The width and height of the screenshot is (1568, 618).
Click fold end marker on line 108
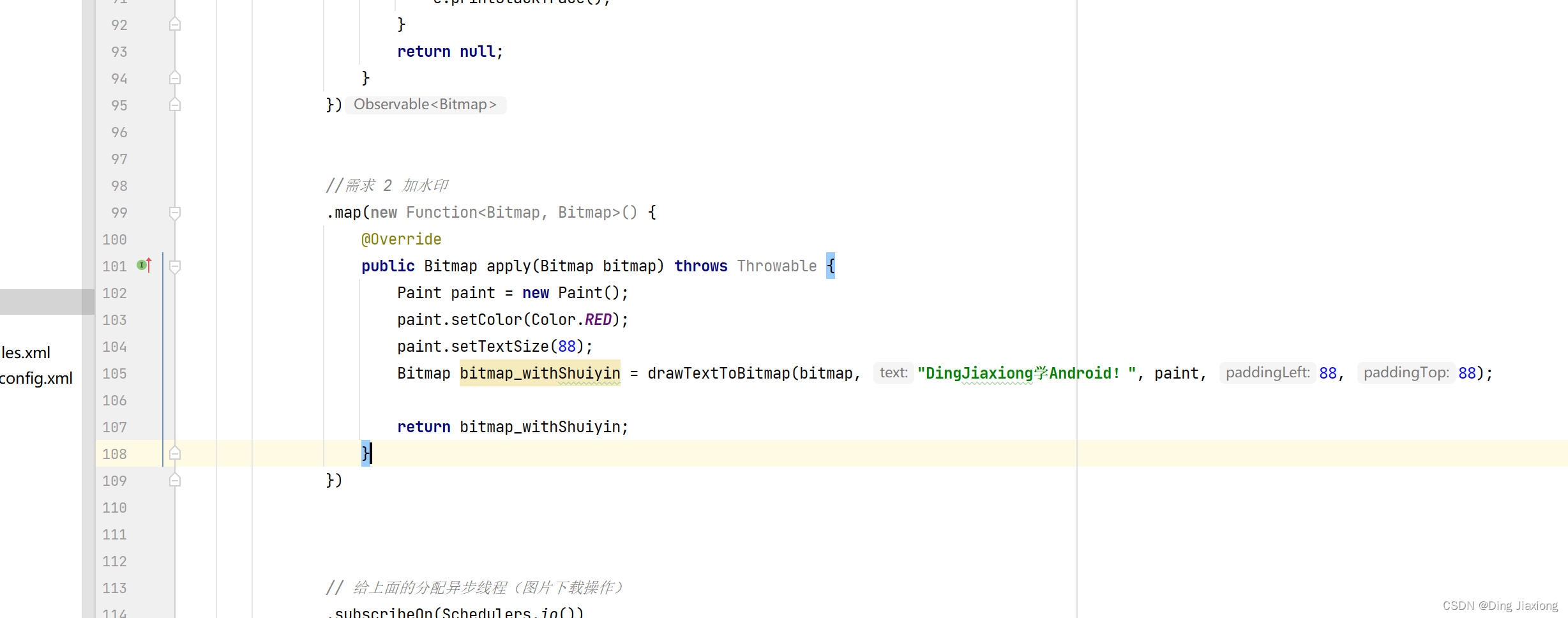click(175, 453)
